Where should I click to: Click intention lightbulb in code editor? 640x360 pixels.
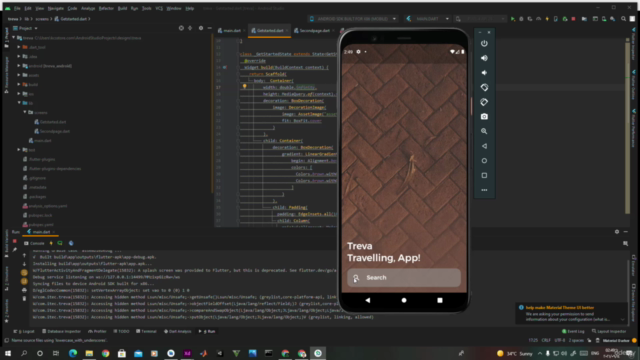244,87
